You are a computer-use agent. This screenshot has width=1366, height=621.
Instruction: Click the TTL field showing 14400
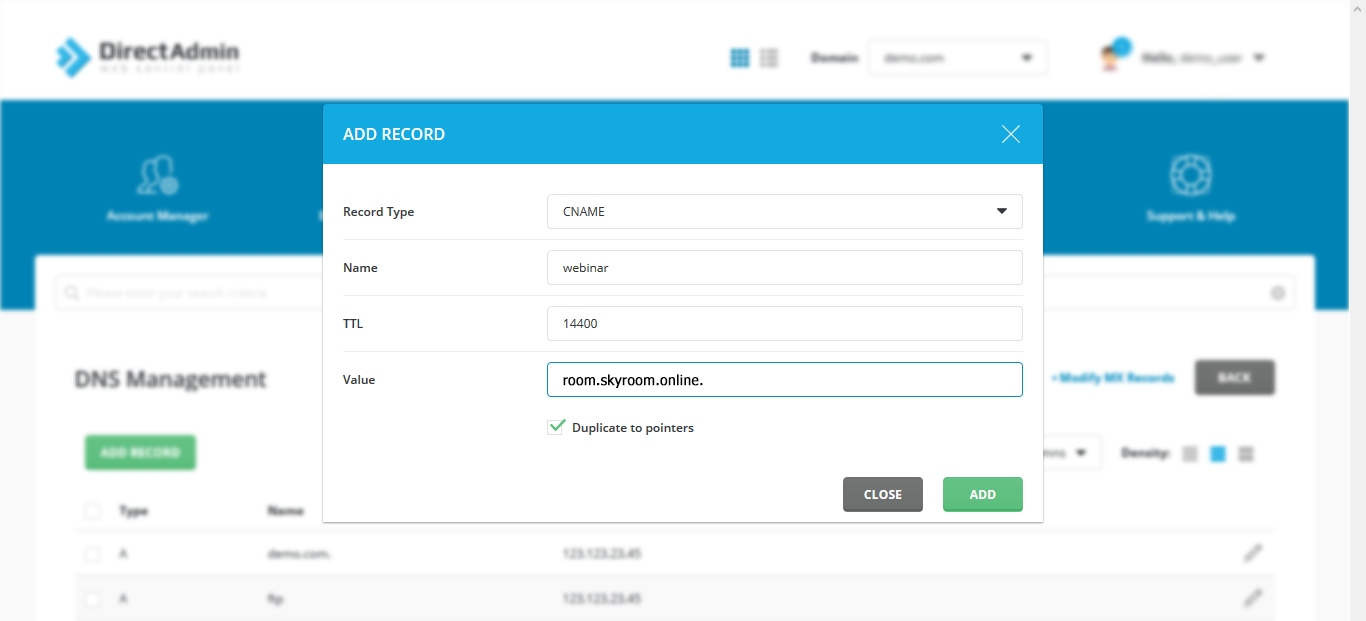pos(784,323)
